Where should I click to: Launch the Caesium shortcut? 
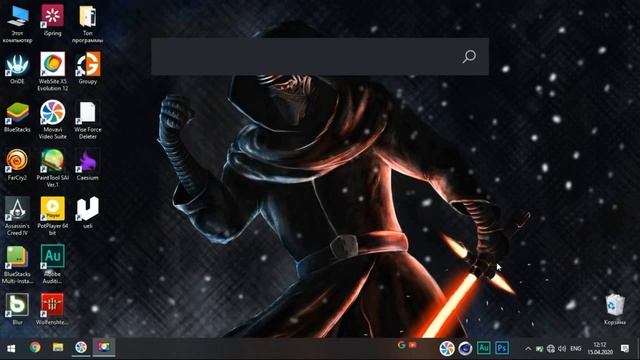coord(88,164)
